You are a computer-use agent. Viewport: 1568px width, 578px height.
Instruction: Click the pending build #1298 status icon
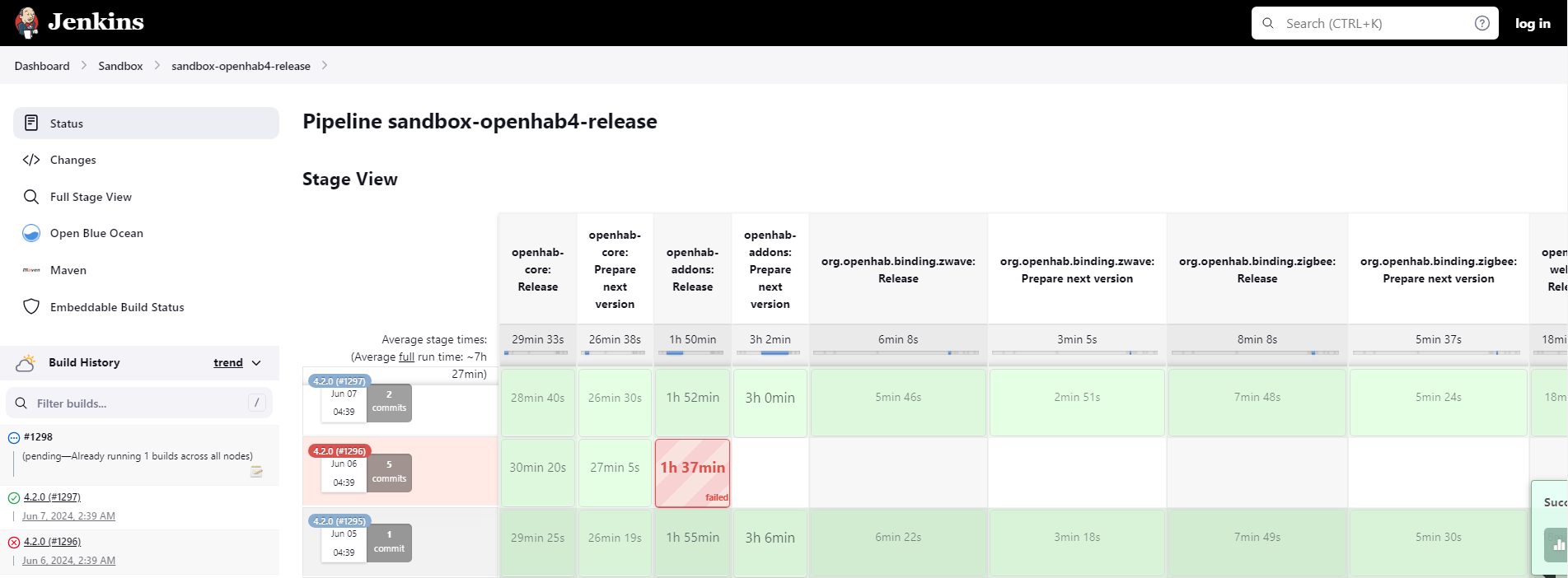[x=14, y=438]
